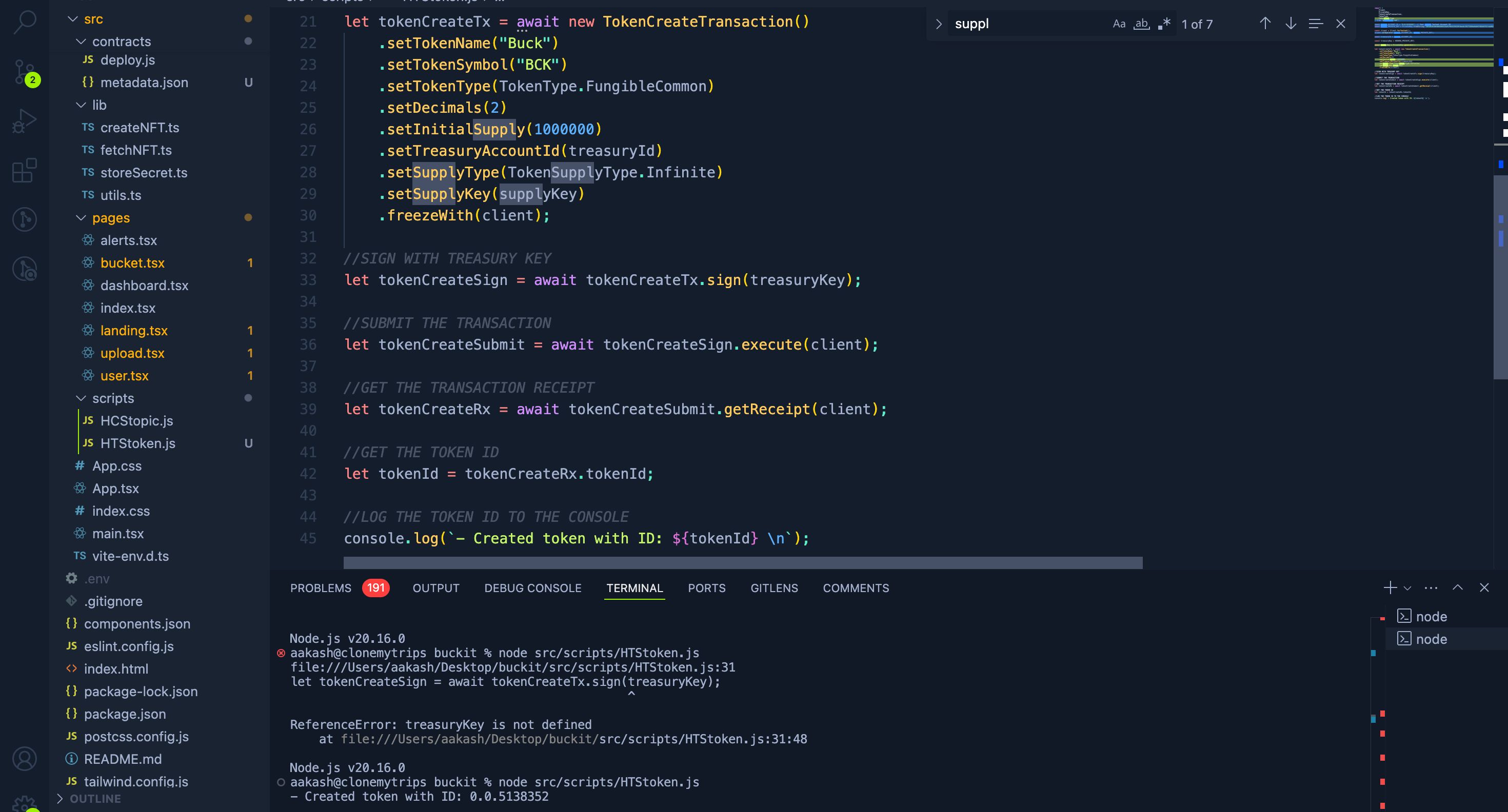Select the first node terminal instance
Viewport: 1508px width, 812px height.
[1446, 617]
